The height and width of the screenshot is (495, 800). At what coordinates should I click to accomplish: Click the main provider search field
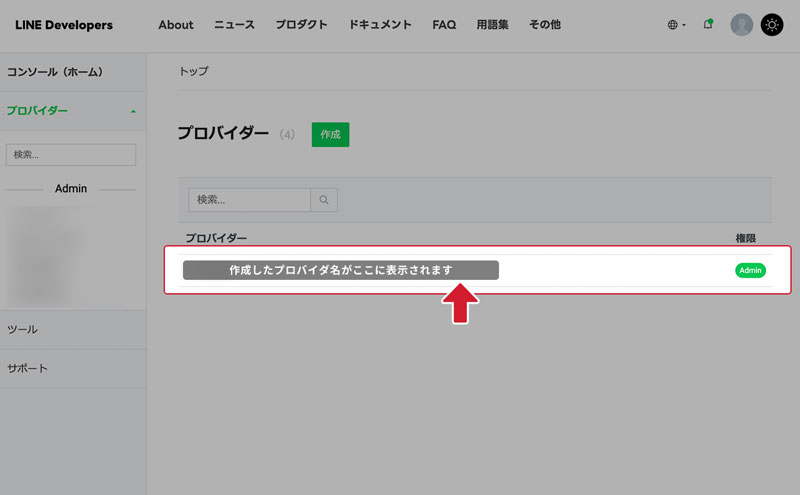pyautogui.click(x=249, y=200)
